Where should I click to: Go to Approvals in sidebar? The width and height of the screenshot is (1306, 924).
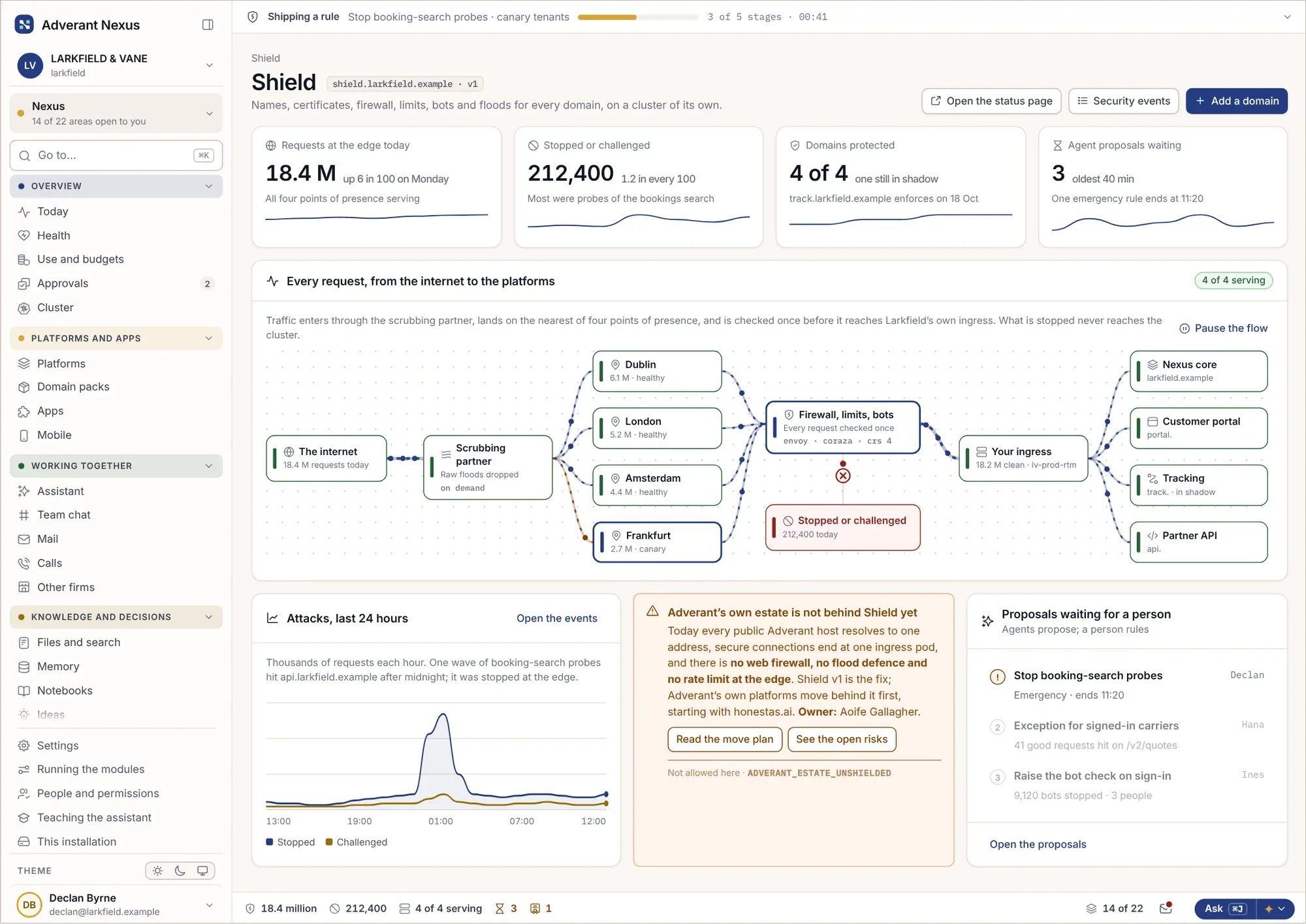tap(116, 283)
